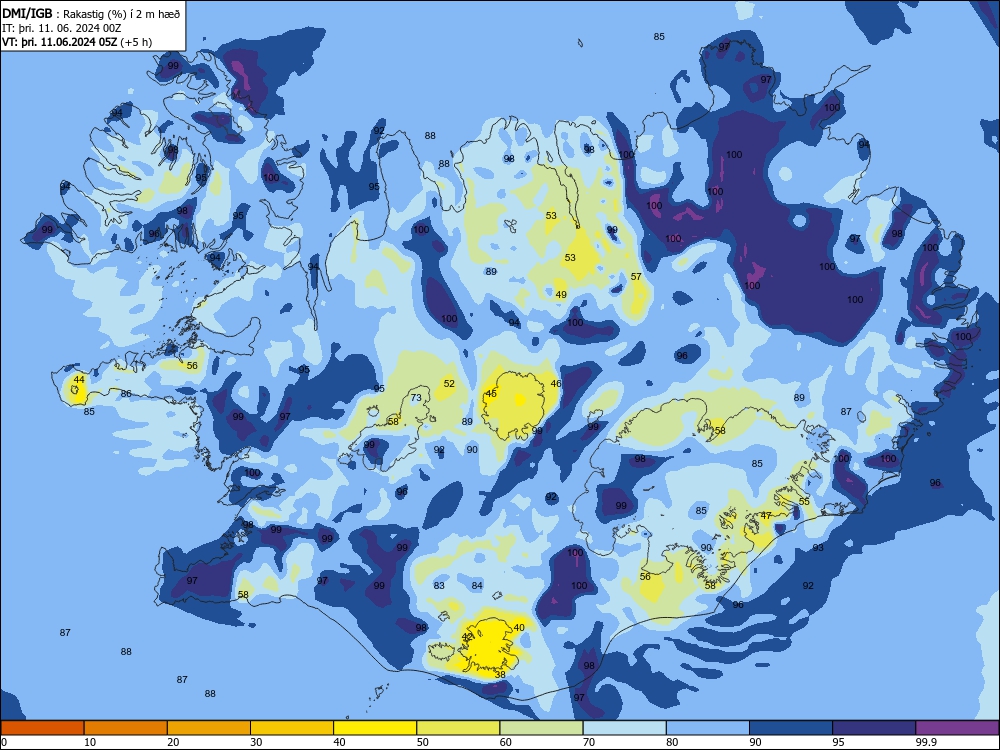The width and height of the screenshot is (1000, 750).
Task: Select the map value '55' in the southeast
Action: coord(804,501)
